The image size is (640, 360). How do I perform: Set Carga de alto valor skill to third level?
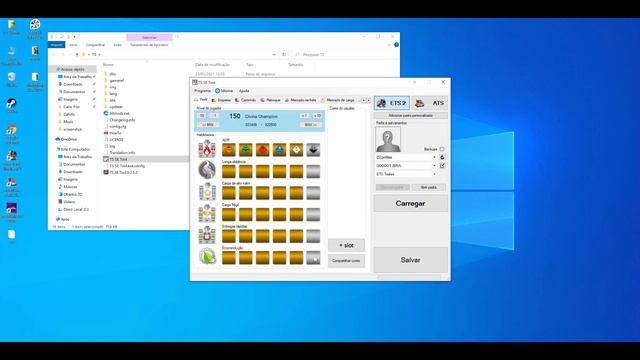point(262,193)
